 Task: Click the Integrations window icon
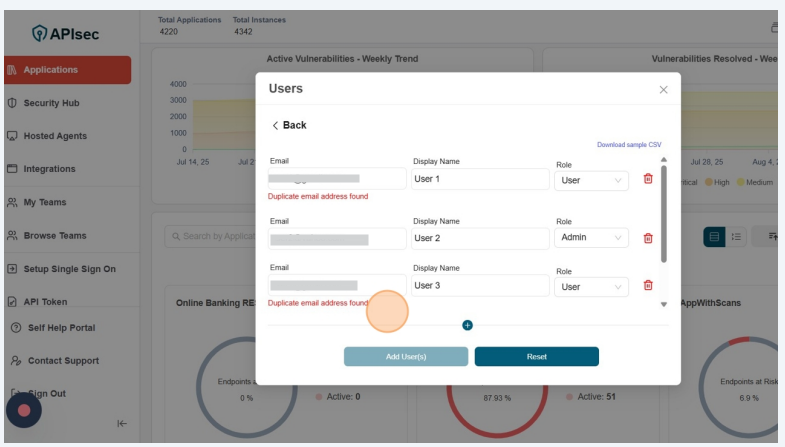(x=13, y=169)
